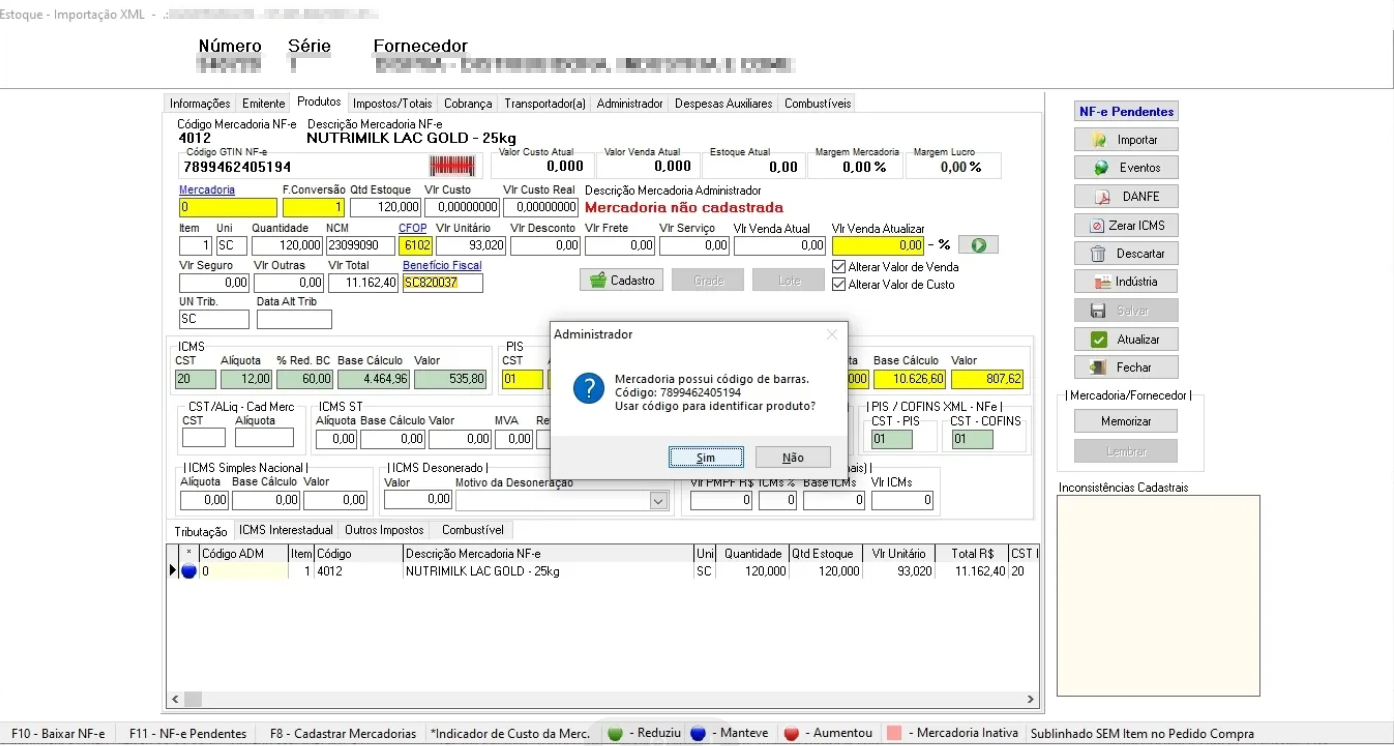This screenshot has width=1394, height=746.
Task: Click the F.Conversão input field
Action: pos(314,207)
